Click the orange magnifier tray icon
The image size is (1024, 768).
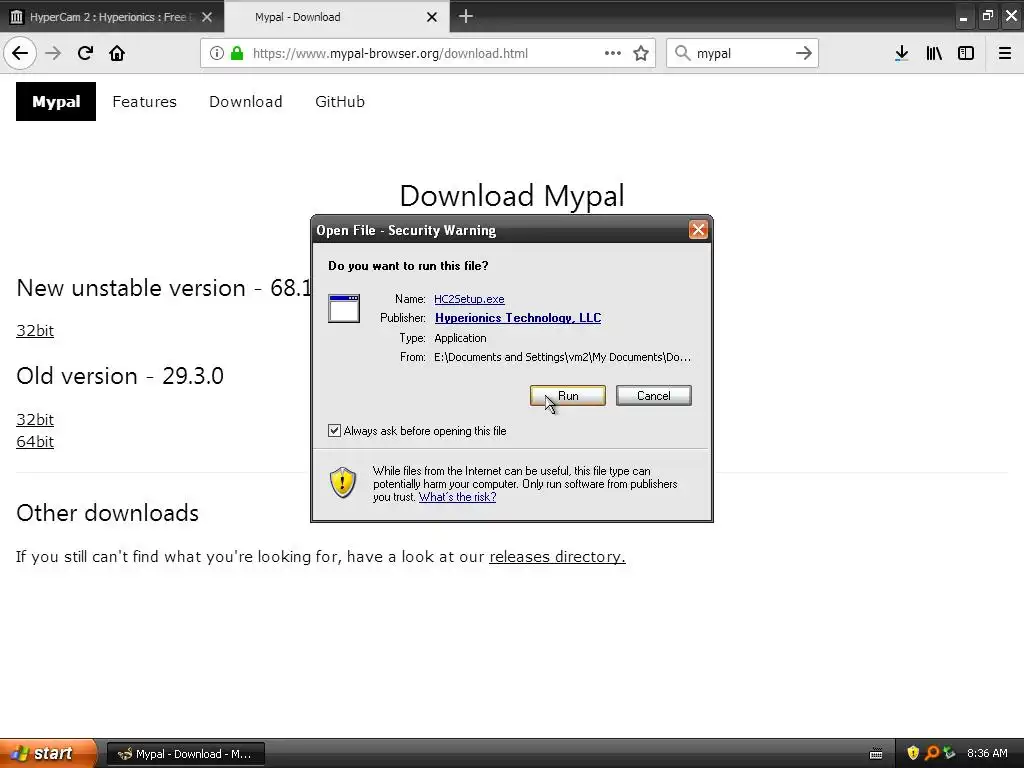click(931, 753)
